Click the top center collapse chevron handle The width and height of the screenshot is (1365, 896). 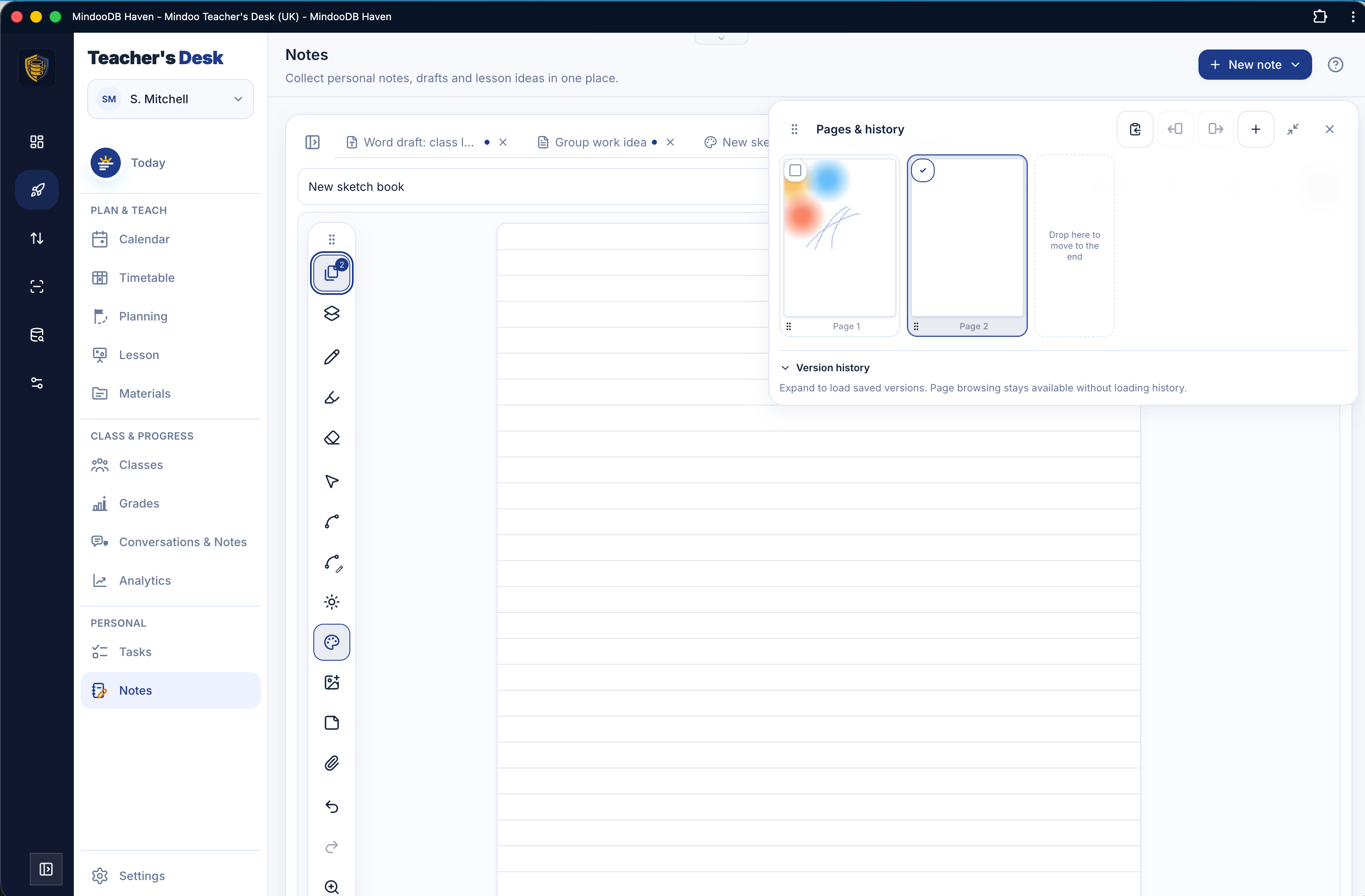[x=722, y=39]
